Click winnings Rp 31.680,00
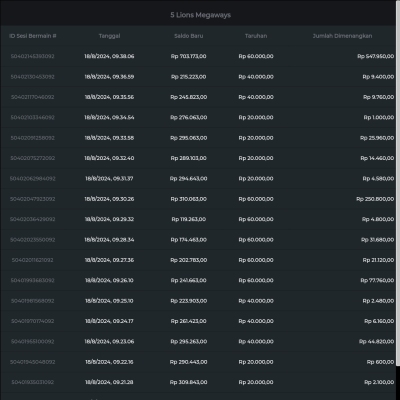 377,240
